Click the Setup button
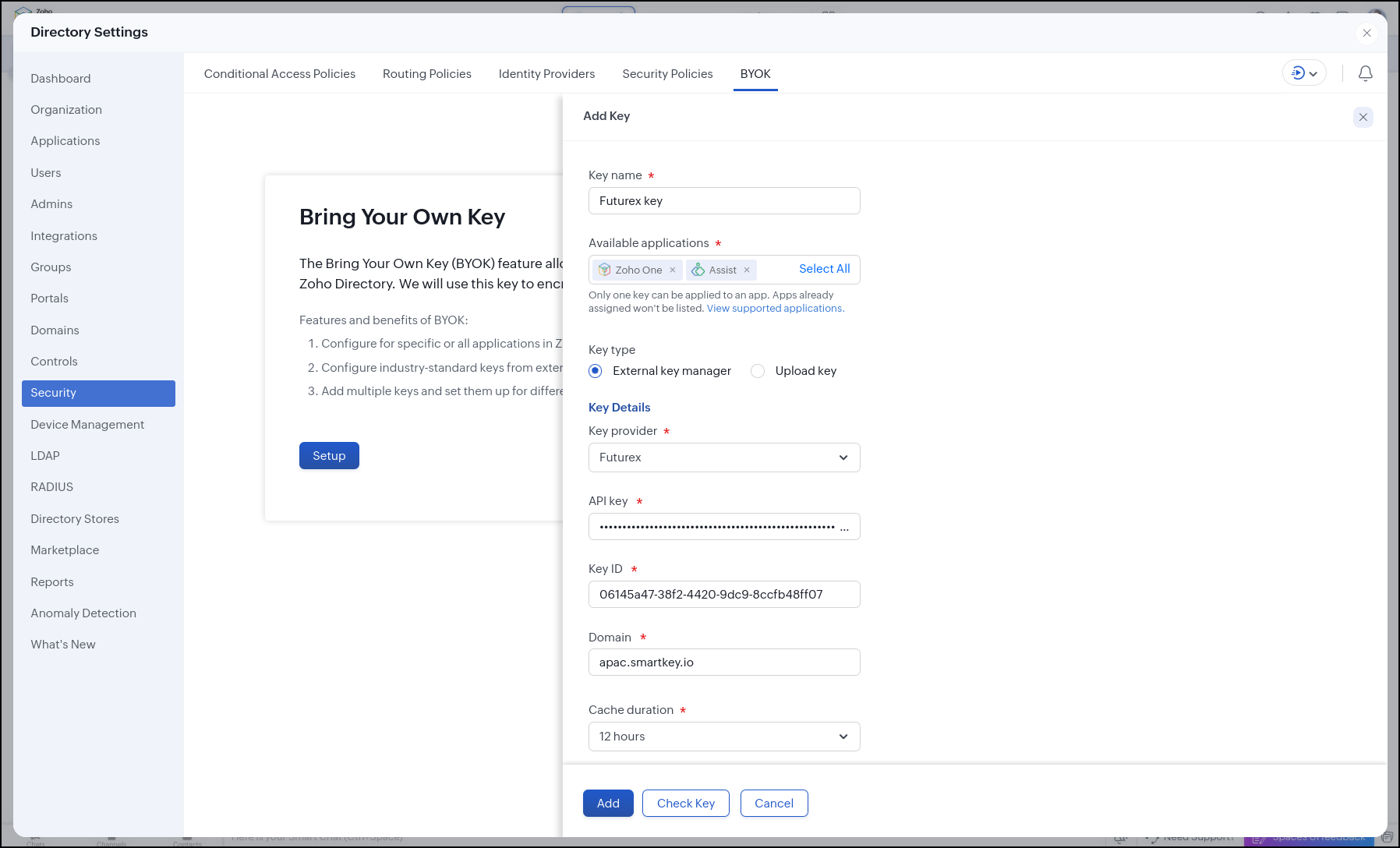Viewport: 1400px width, 848px height. tap(329, 456)
